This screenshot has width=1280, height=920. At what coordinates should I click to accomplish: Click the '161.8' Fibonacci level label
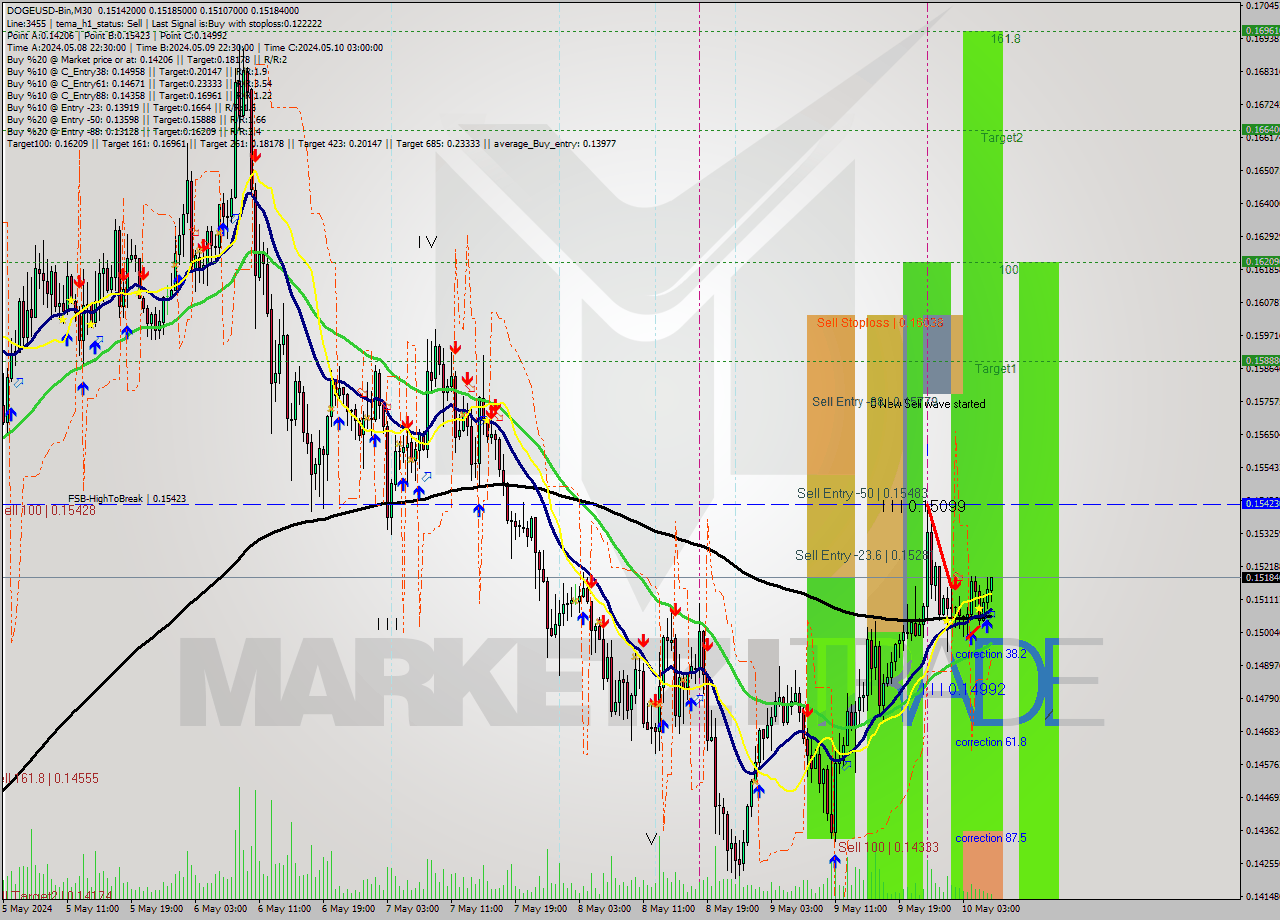tap(1006, 39)
